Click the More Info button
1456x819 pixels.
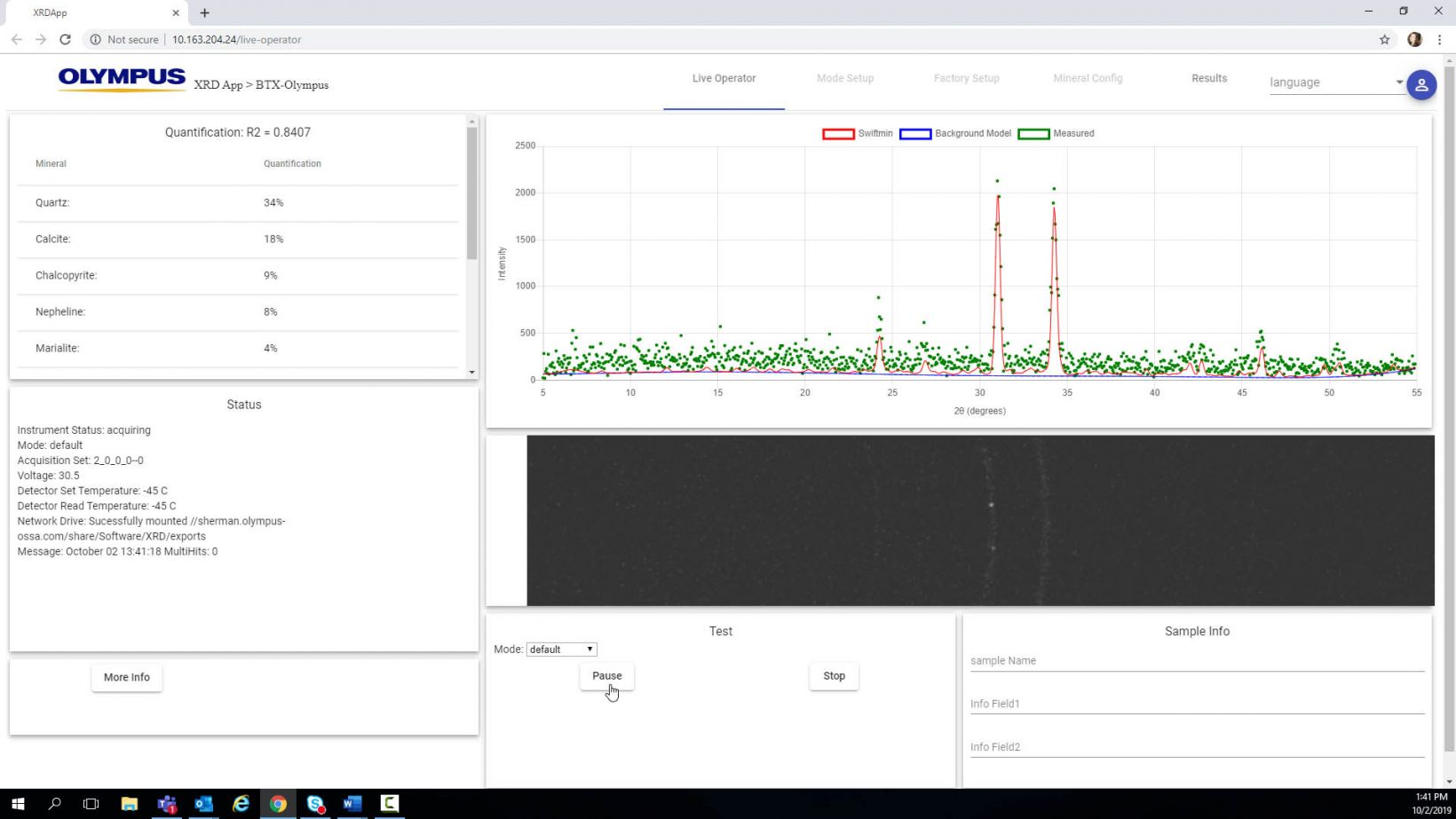click(x=127, y=678)
